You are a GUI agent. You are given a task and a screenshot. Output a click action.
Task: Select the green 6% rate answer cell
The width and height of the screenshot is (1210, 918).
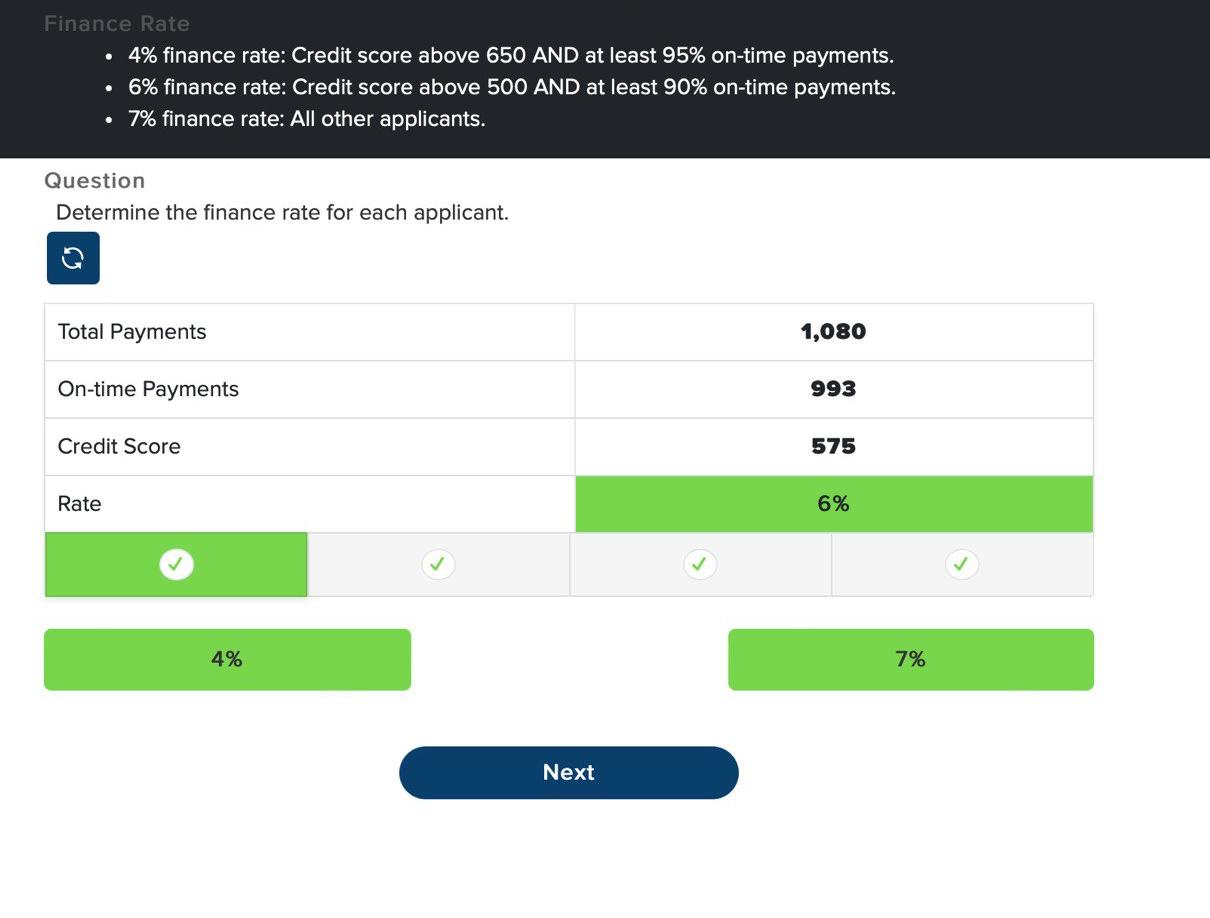[834, 503]
